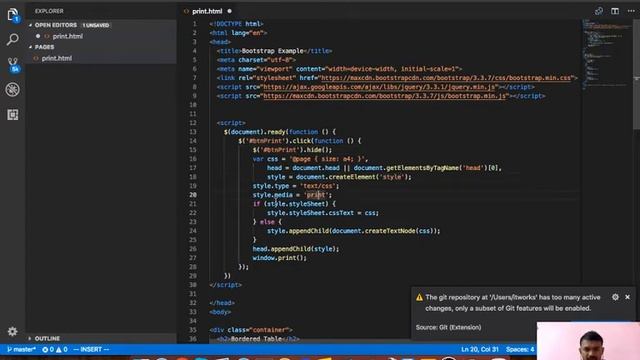
Task: Click the 'Bootstrap Example' title text
Action: click(272, 51)
